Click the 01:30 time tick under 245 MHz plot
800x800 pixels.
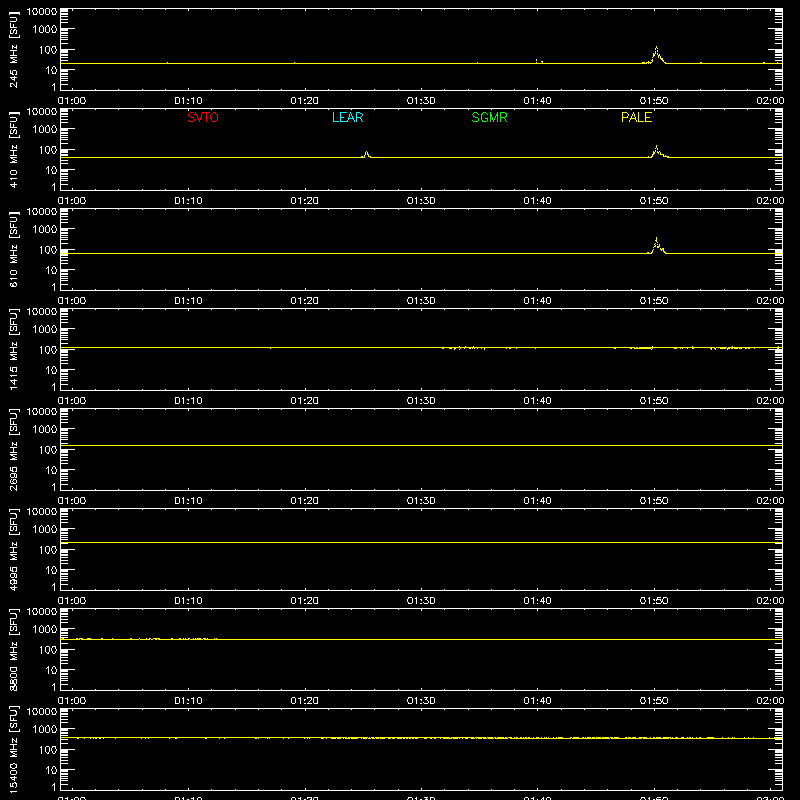[x=421, y=101]
